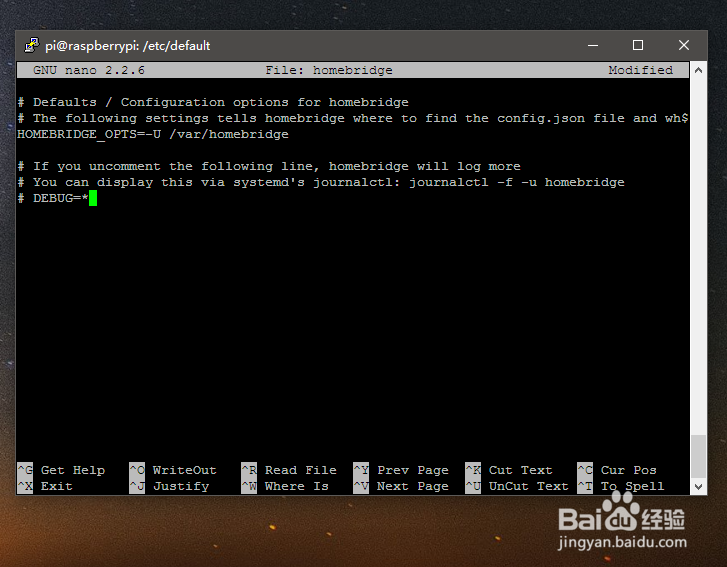Click '^V Next Page' shortcut
Image resolution: width=727 pixels, height=567 pixels.
pyautogui.click(x=401, y=486)
